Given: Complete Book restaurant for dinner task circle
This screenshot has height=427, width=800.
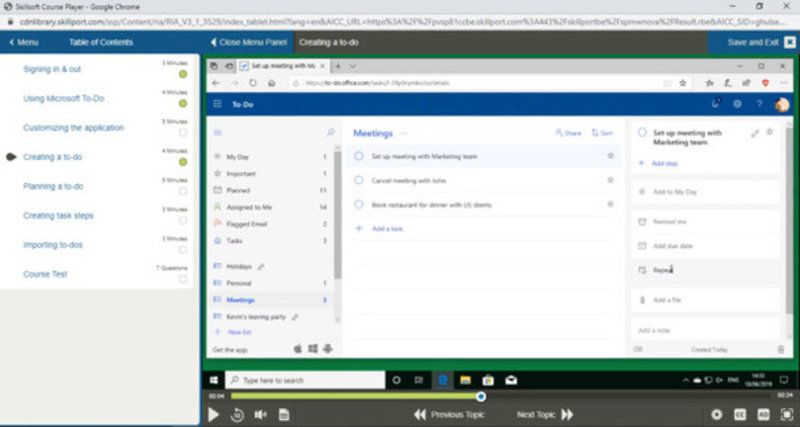Looking at the screenshot, I should coord(359,205).
